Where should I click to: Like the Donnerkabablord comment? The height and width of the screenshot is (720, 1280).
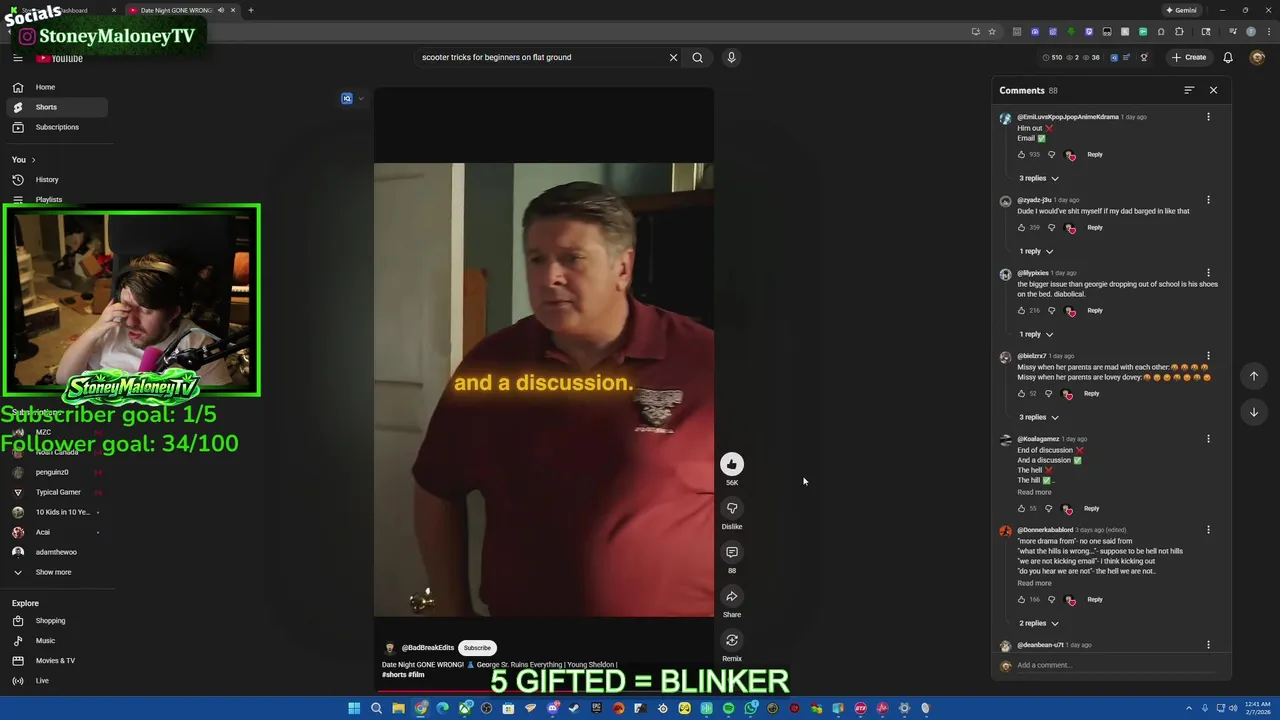click(x=1021, y=599)
